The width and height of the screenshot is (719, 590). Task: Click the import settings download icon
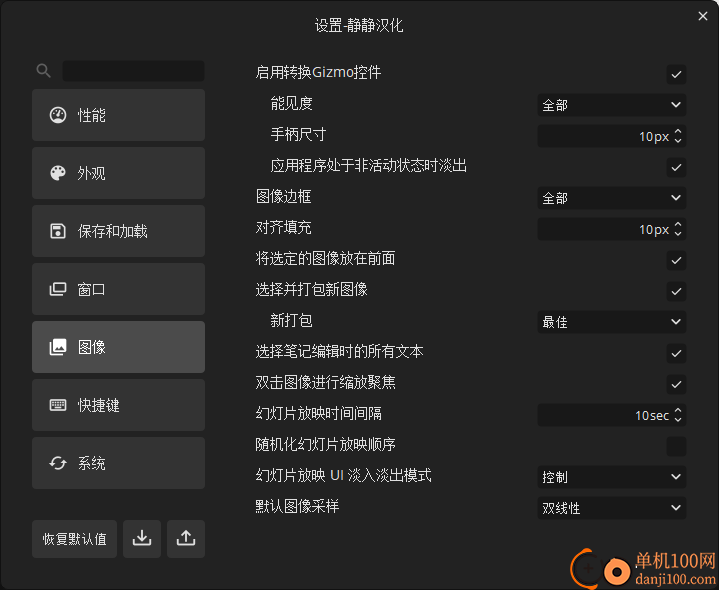(142, 539)
